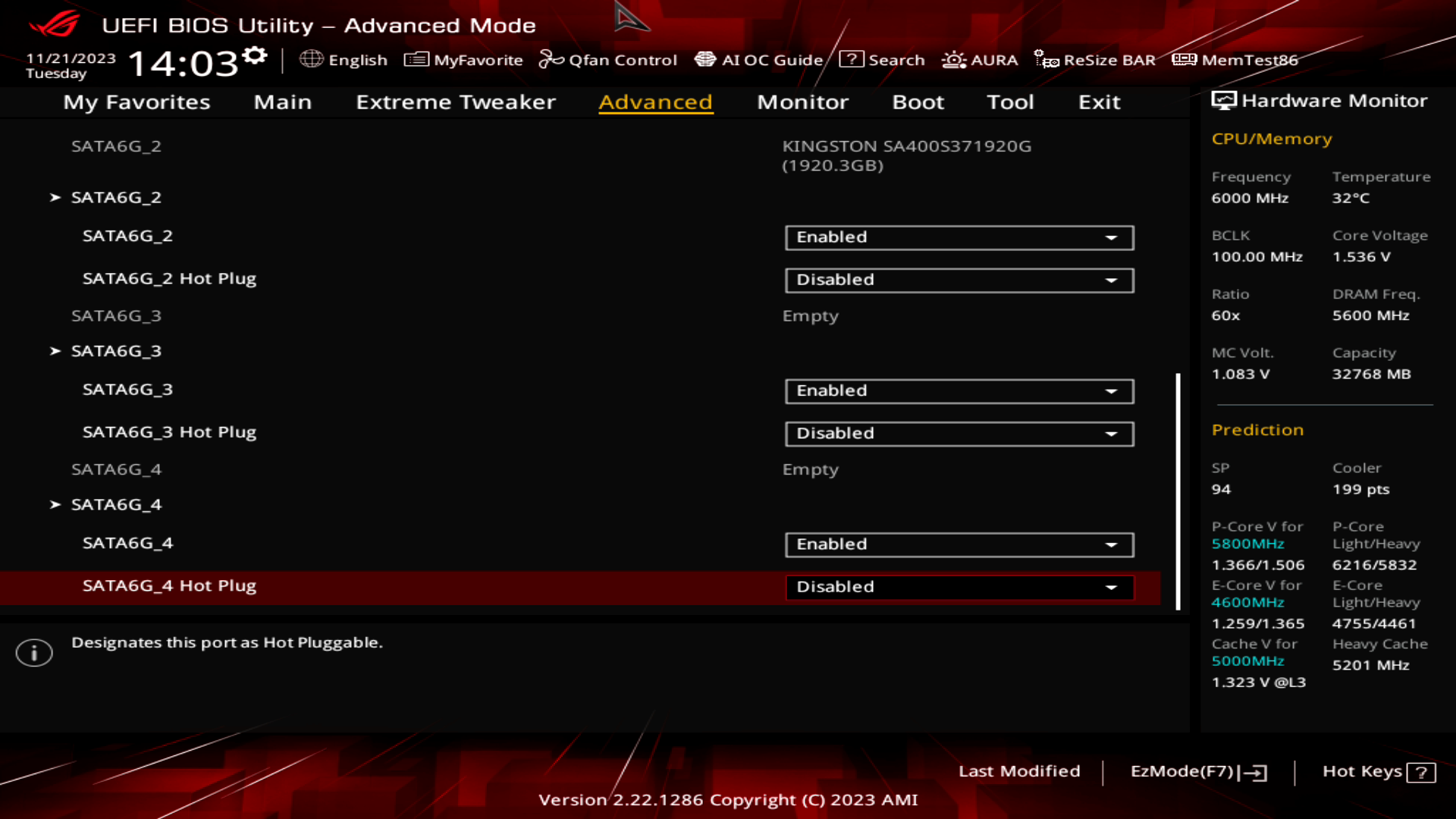The height and width of the screenshot is (819, 1456).
Task: Click Last Modified
Action: [x=1020, y=771]
